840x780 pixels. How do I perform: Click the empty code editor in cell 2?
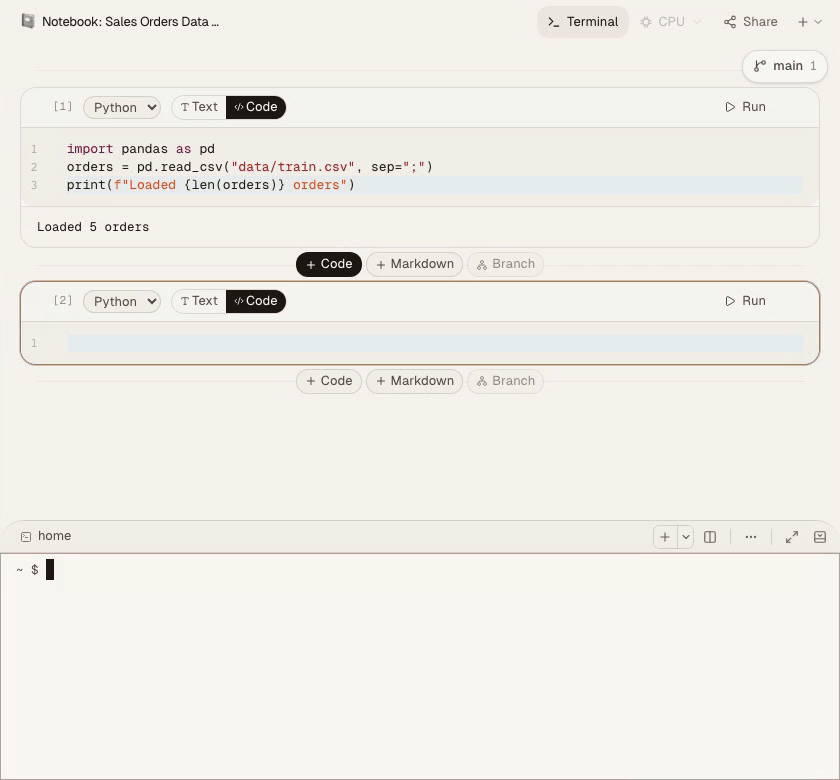pyautogui.click(x=435, y=343)
